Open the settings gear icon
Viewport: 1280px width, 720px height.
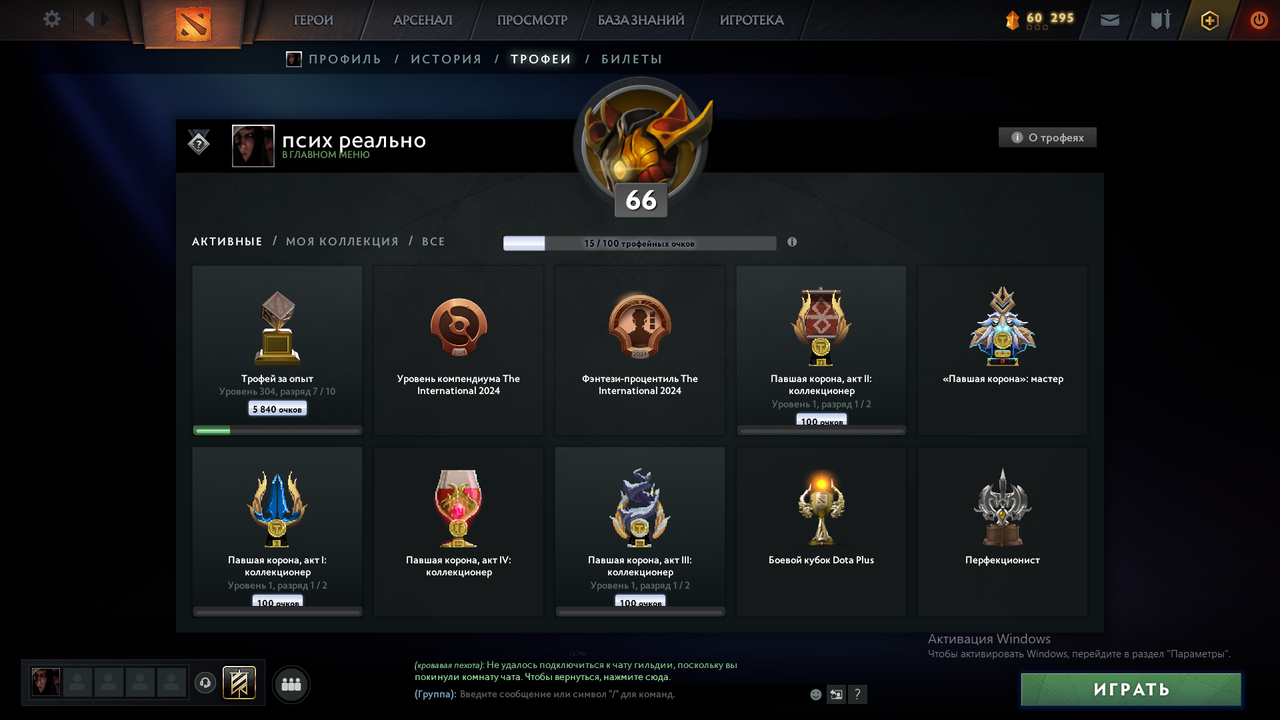tap(52, 19)
